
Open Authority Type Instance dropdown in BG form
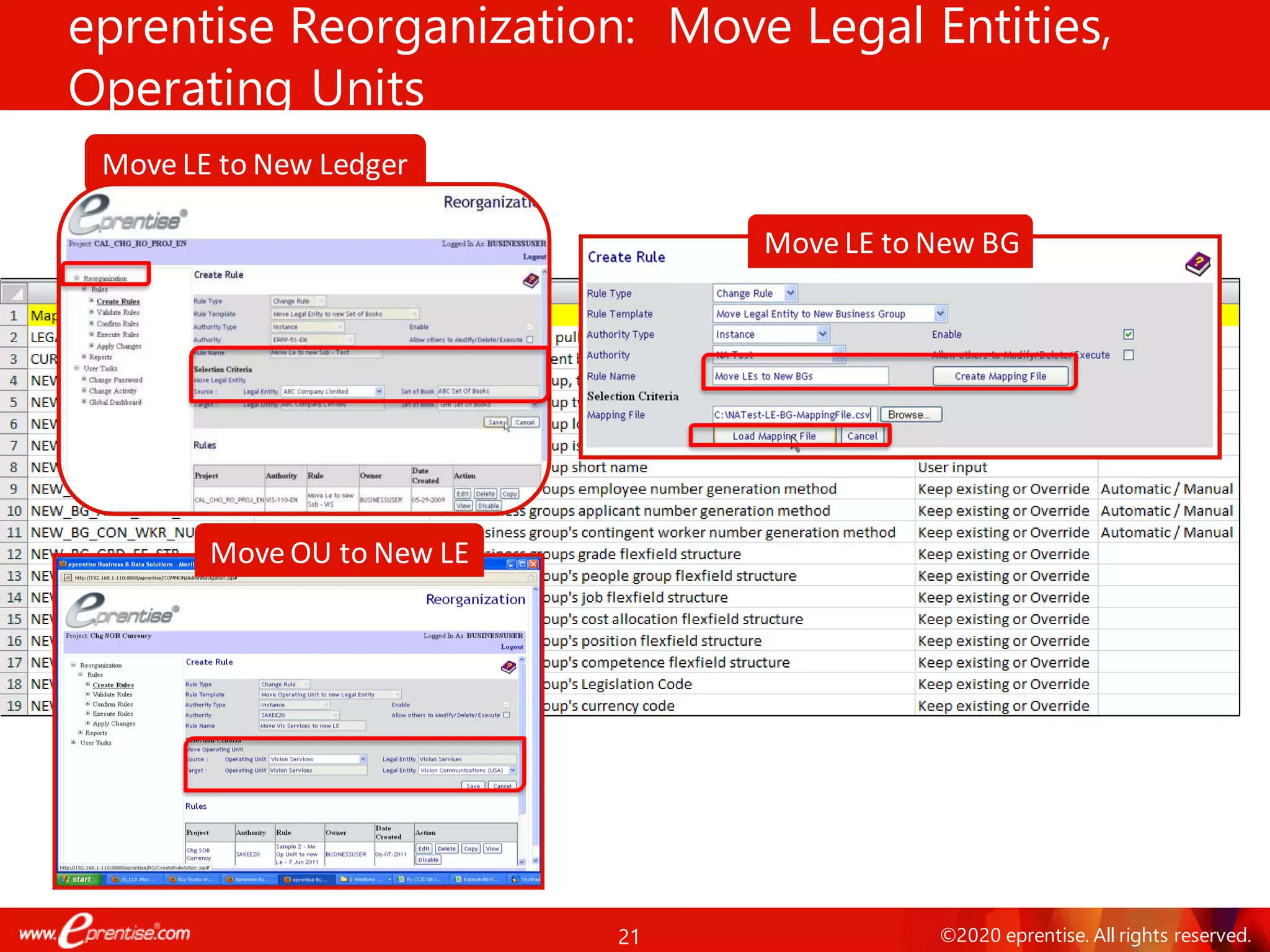[x=822, y=335]
